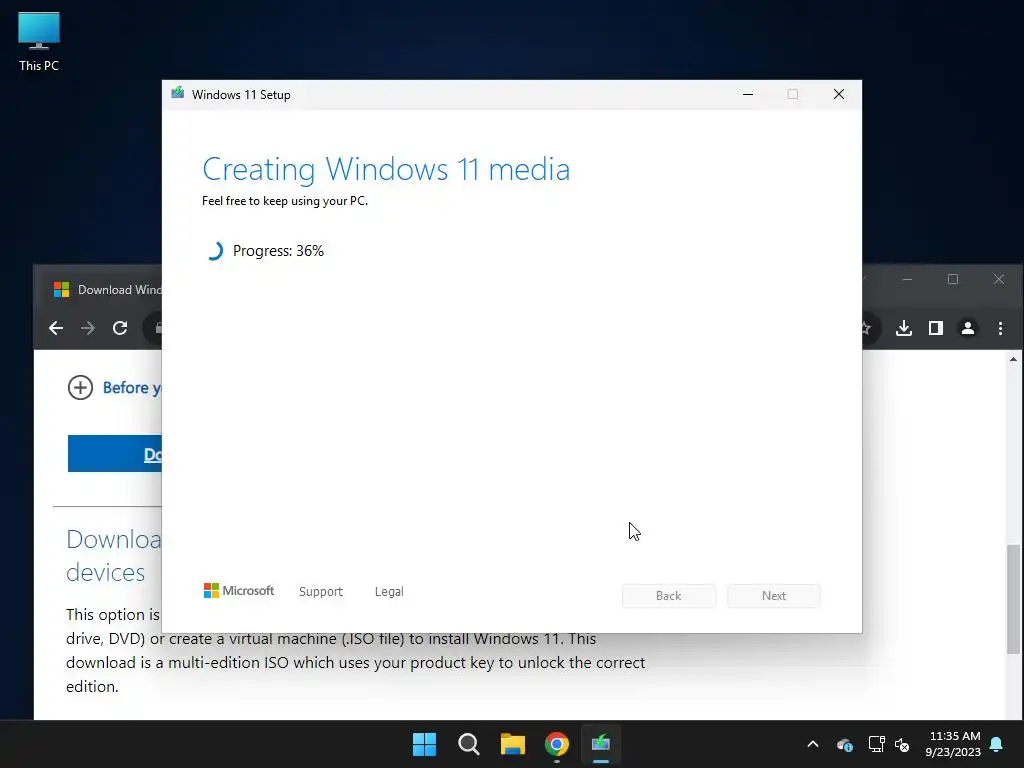Open This PC desktop icon
The image size is (1024, 768).
pos(39,42)
